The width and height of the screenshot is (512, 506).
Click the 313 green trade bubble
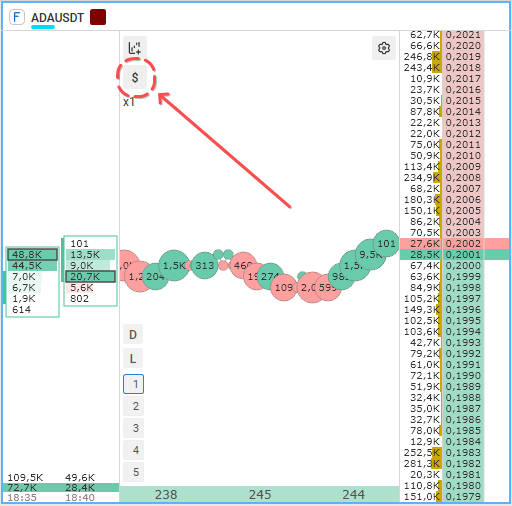[205, 265]
